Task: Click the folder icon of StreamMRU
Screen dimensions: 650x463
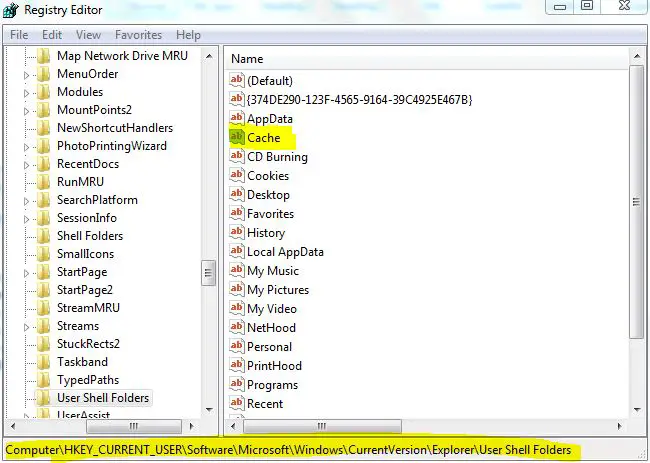Action: click(x=43, y=308)
